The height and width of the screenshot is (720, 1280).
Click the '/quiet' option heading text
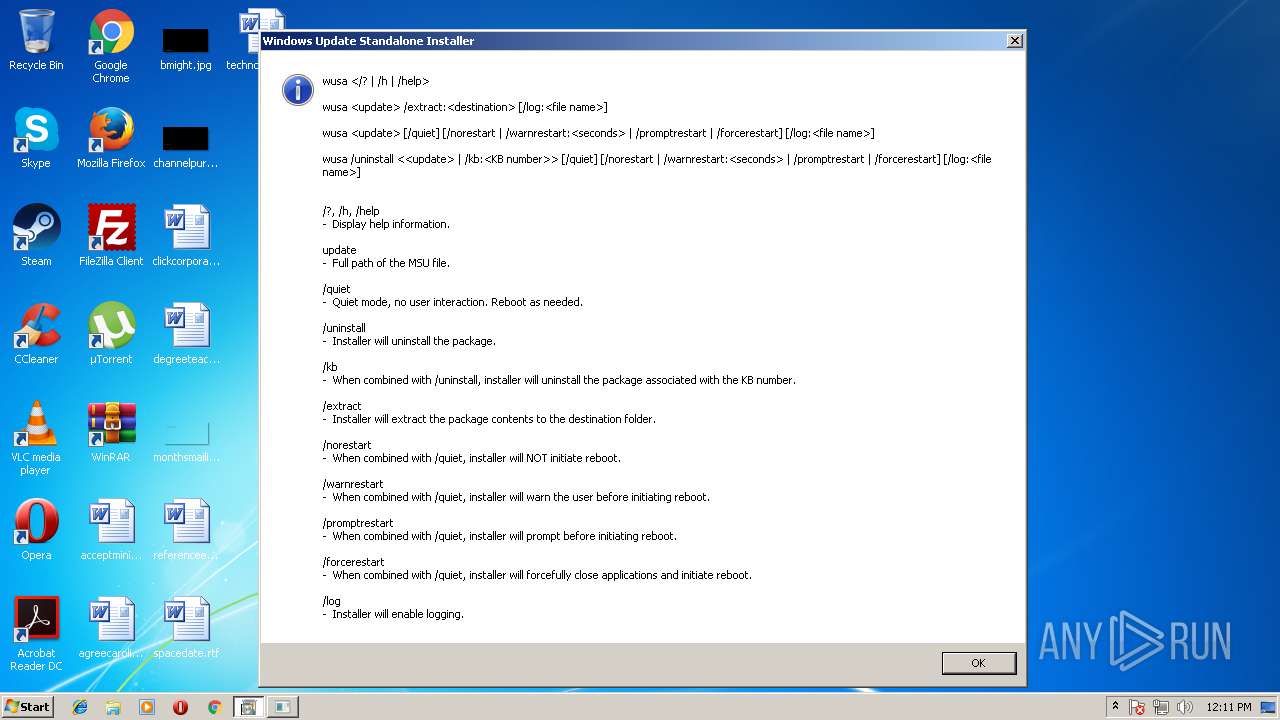pyautogui.click(x=336, y=289)
